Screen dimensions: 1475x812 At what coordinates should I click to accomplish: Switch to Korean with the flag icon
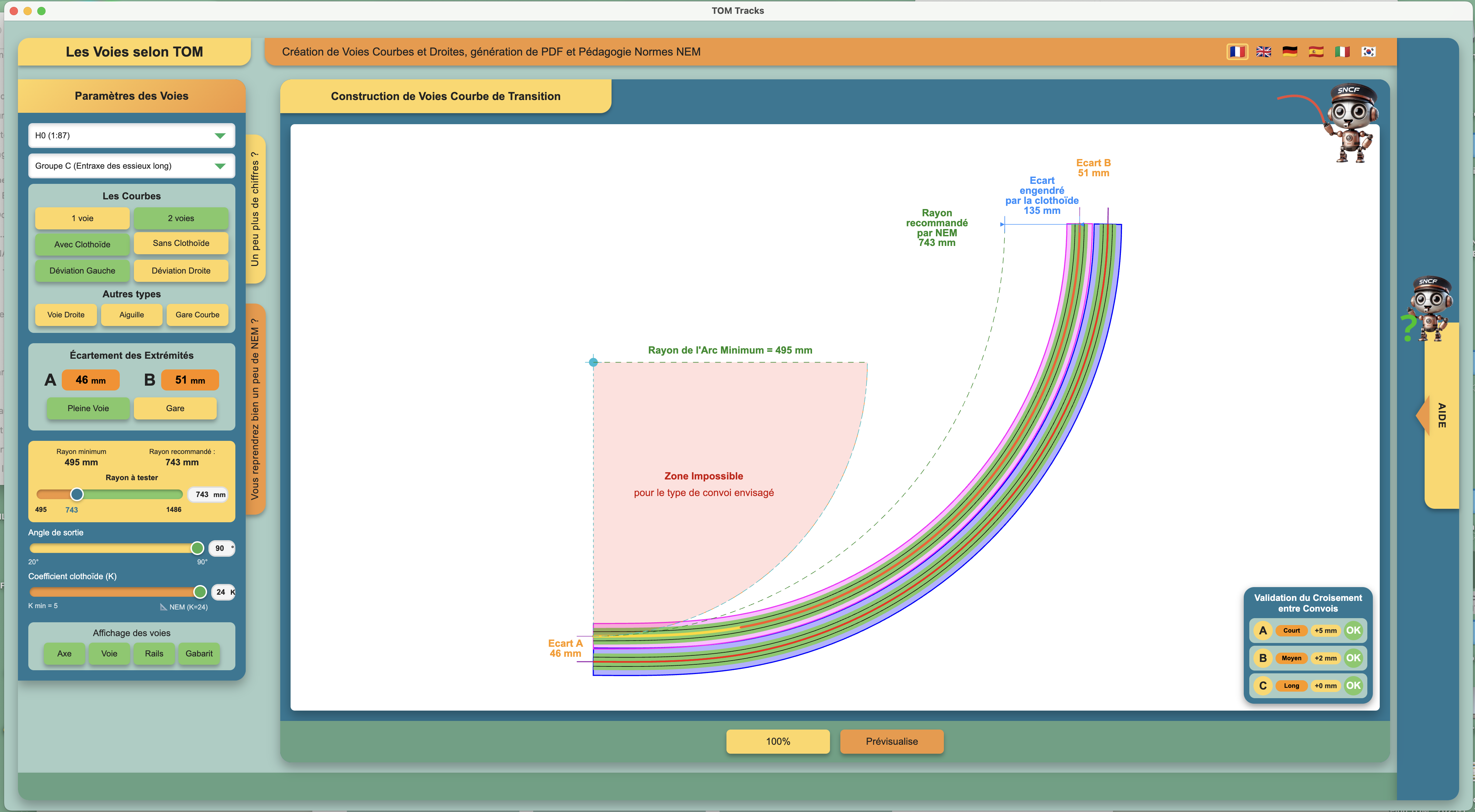1368,52
